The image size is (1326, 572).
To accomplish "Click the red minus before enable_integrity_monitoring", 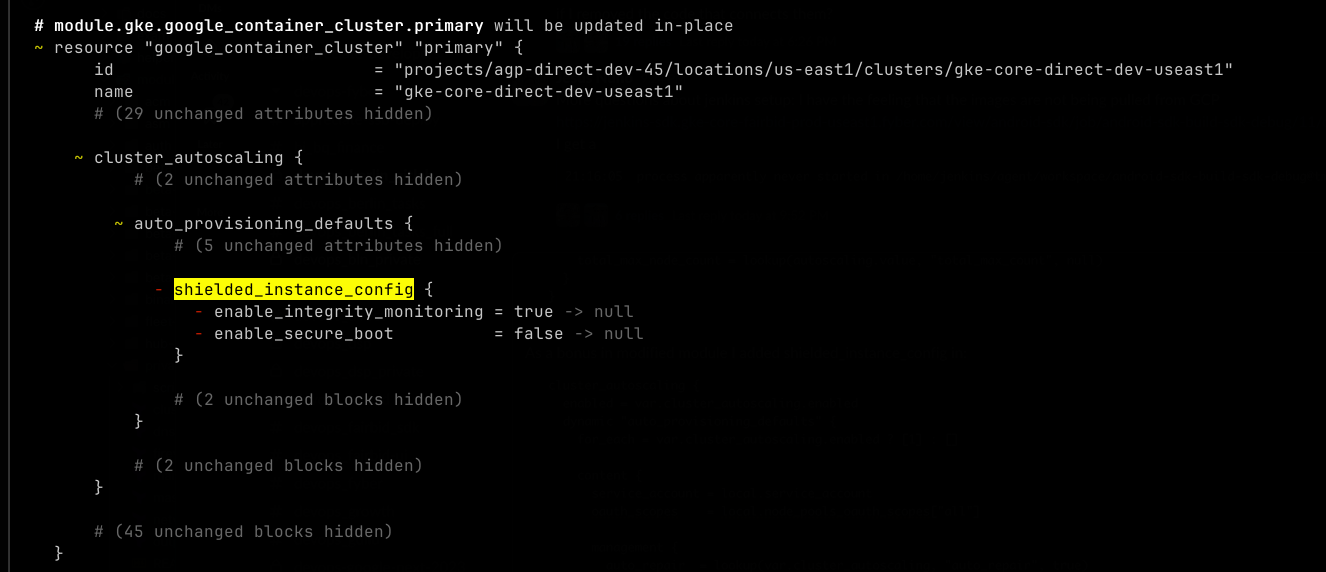I will point(199,312).
